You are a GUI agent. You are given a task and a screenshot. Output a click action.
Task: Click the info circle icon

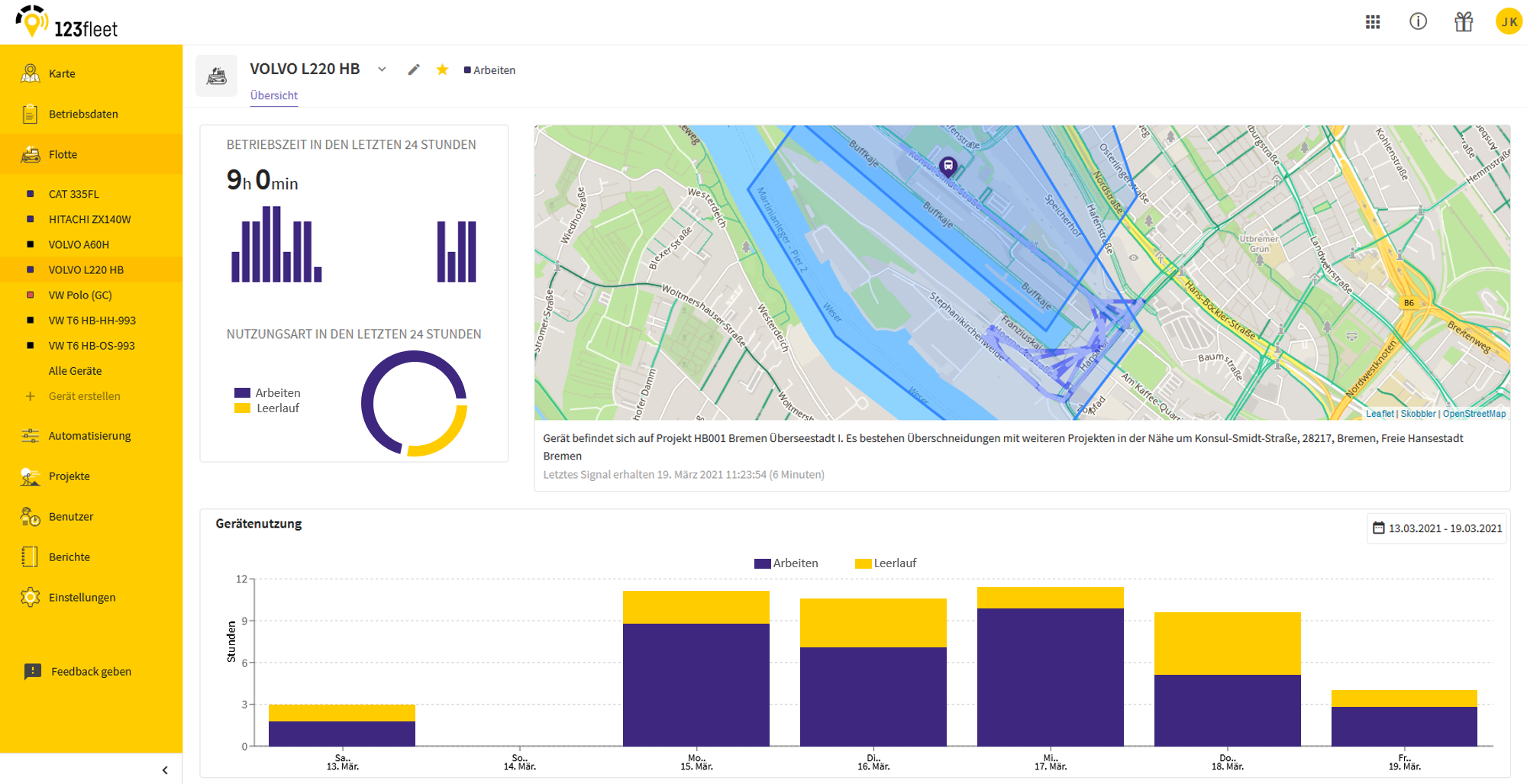[x=1418, y=21]
